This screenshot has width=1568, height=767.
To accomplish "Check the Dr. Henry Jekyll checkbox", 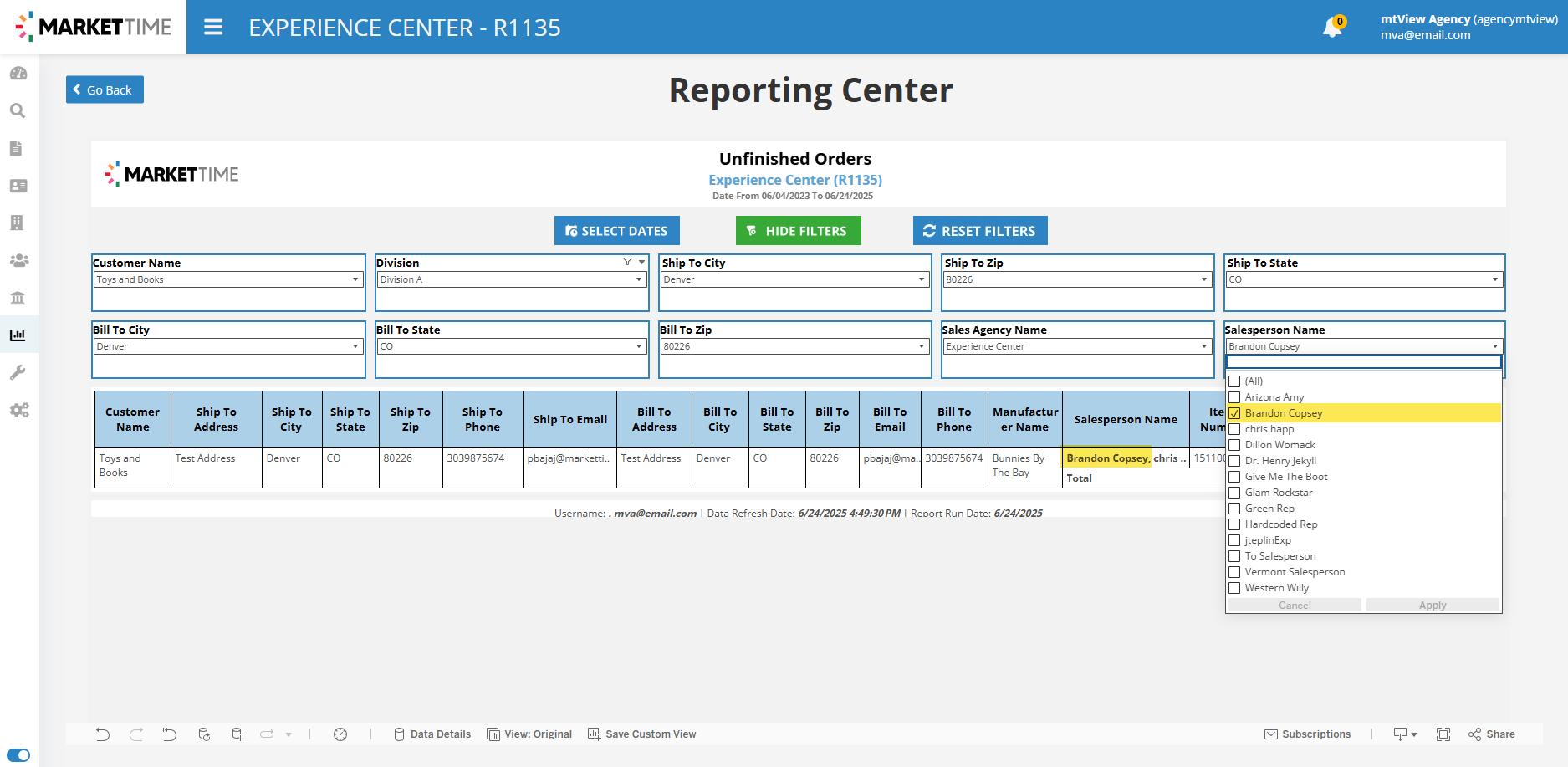I will click(x=1234, y=461).
